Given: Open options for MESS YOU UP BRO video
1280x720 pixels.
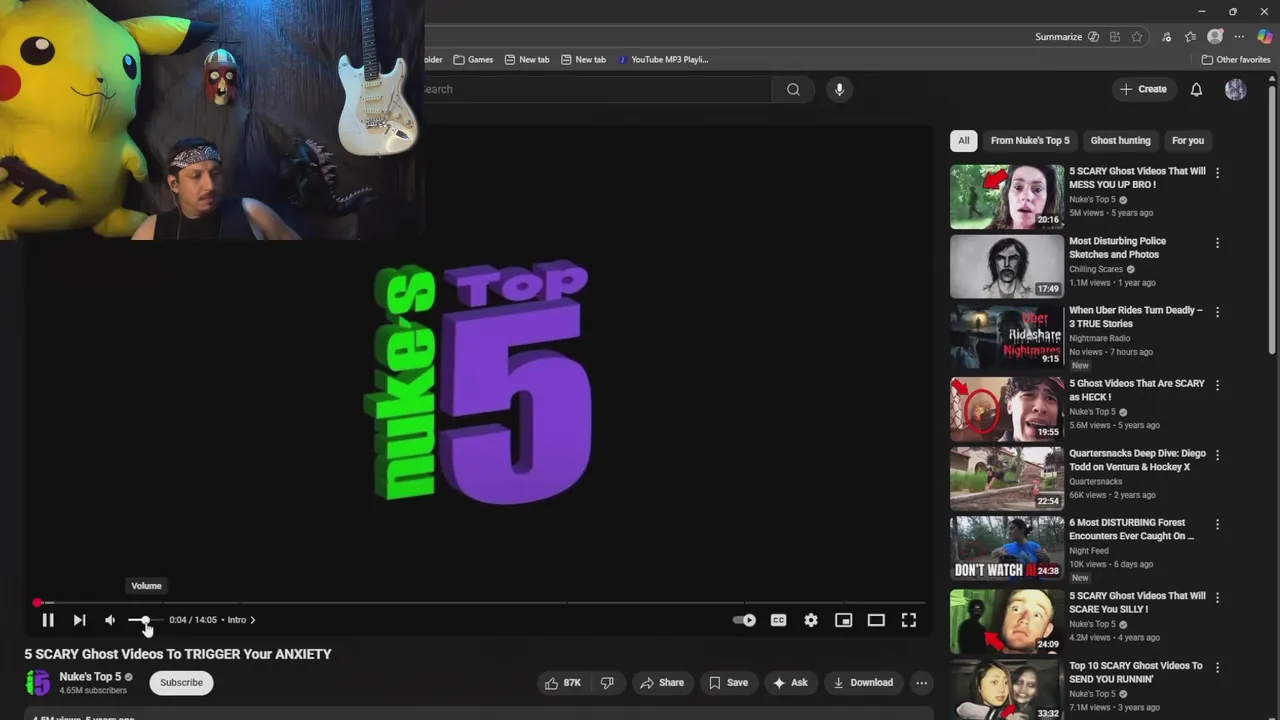Looking at the screenshot, I should coord(1217,173).
